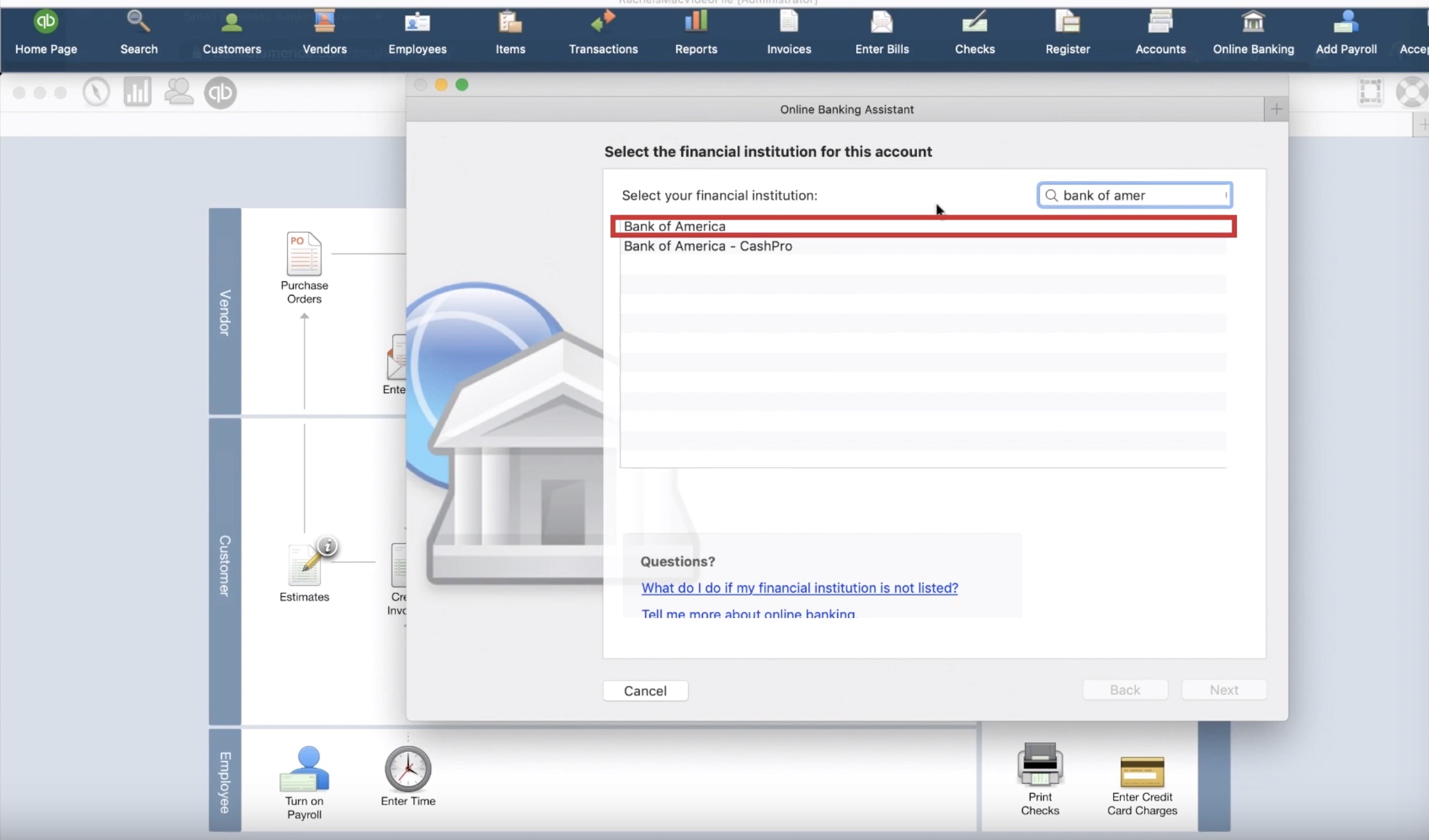Viewport: 1429px width, 840px height.
Task: Click the people icon in the background window toolbar
Action: 179,93
